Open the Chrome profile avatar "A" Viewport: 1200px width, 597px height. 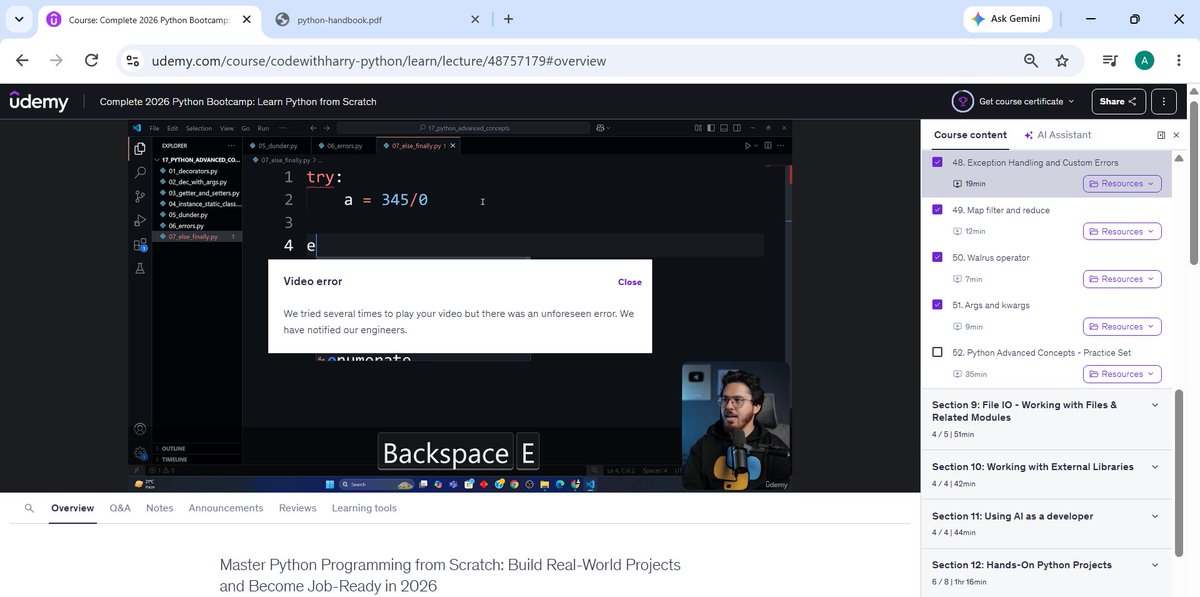point(1145,61)
